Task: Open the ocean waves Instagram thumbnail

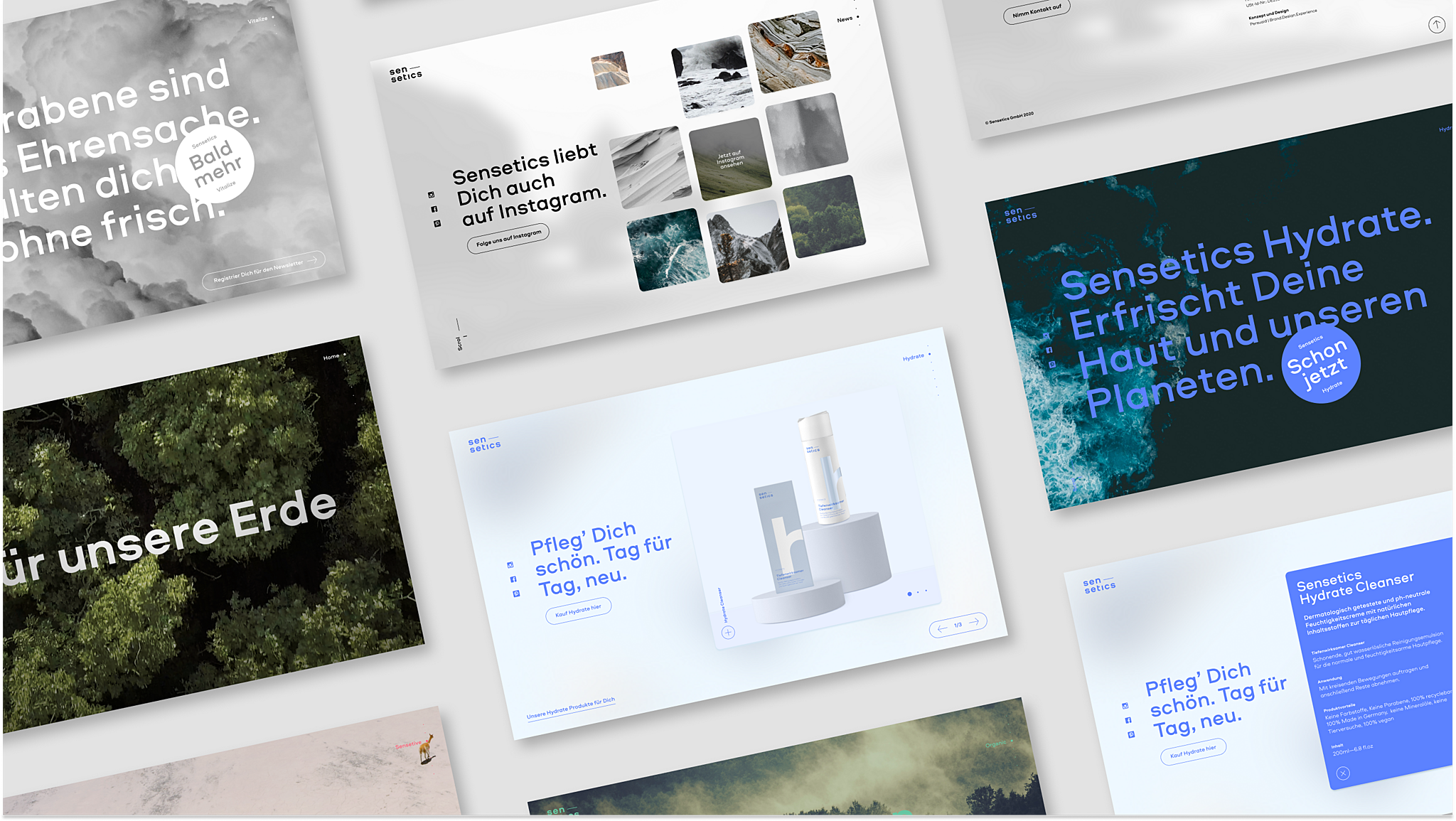Action: click(x=668, y=250)
